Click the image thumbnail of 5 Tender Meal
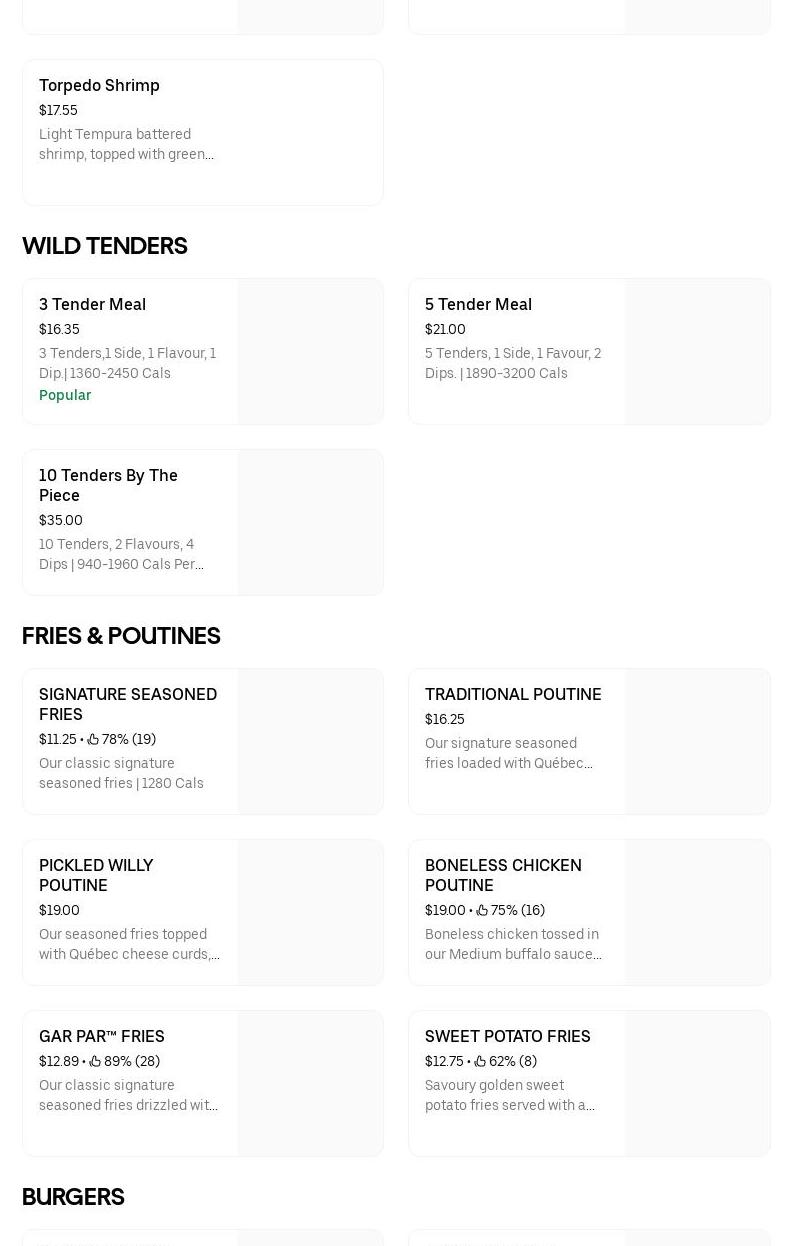804x1246 pixels. pos(697,351)
